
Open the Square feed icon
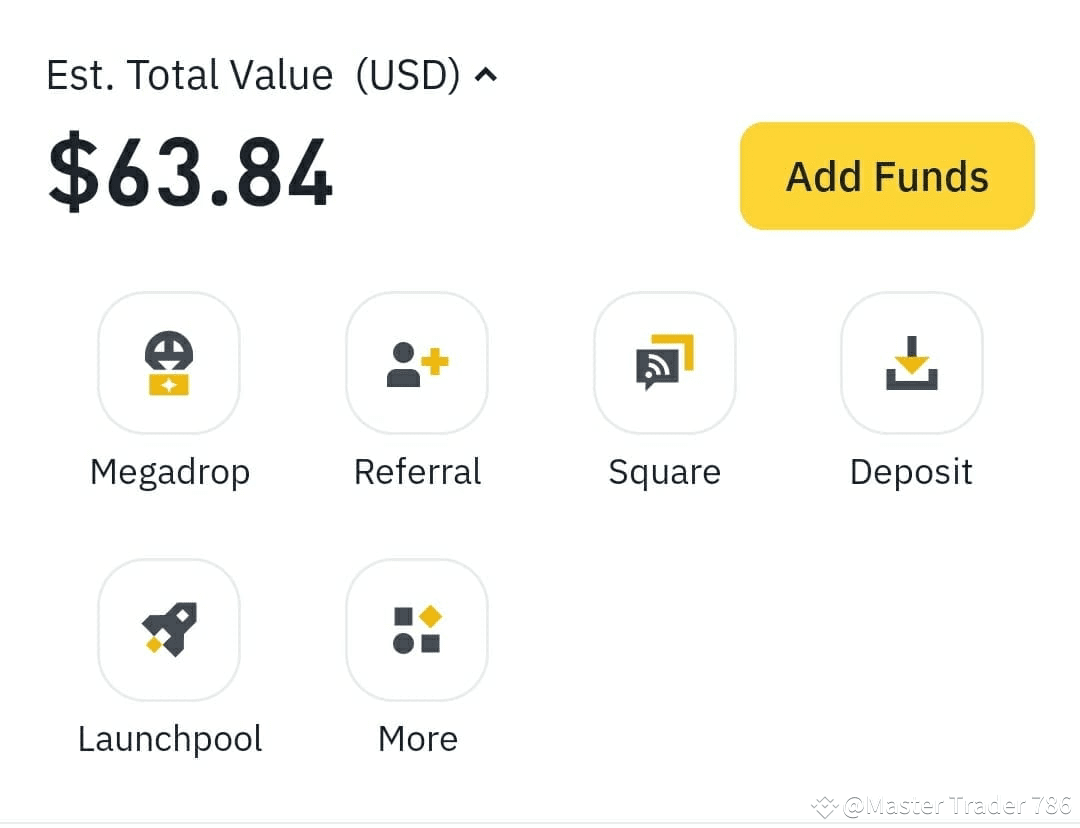[x=665, y=363]
